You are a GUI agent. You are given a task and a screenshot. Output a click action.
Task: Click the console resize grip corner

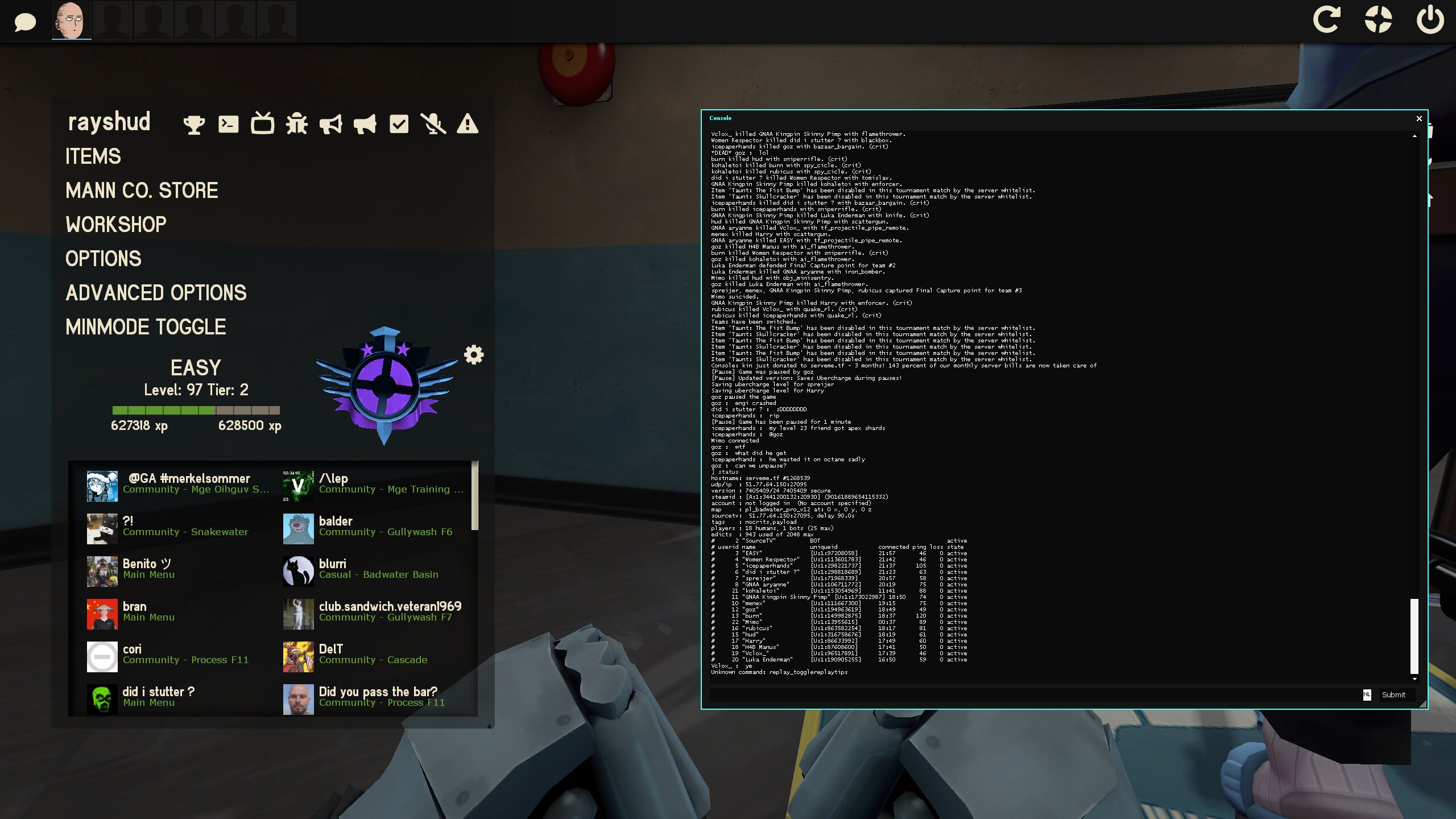1424,704
